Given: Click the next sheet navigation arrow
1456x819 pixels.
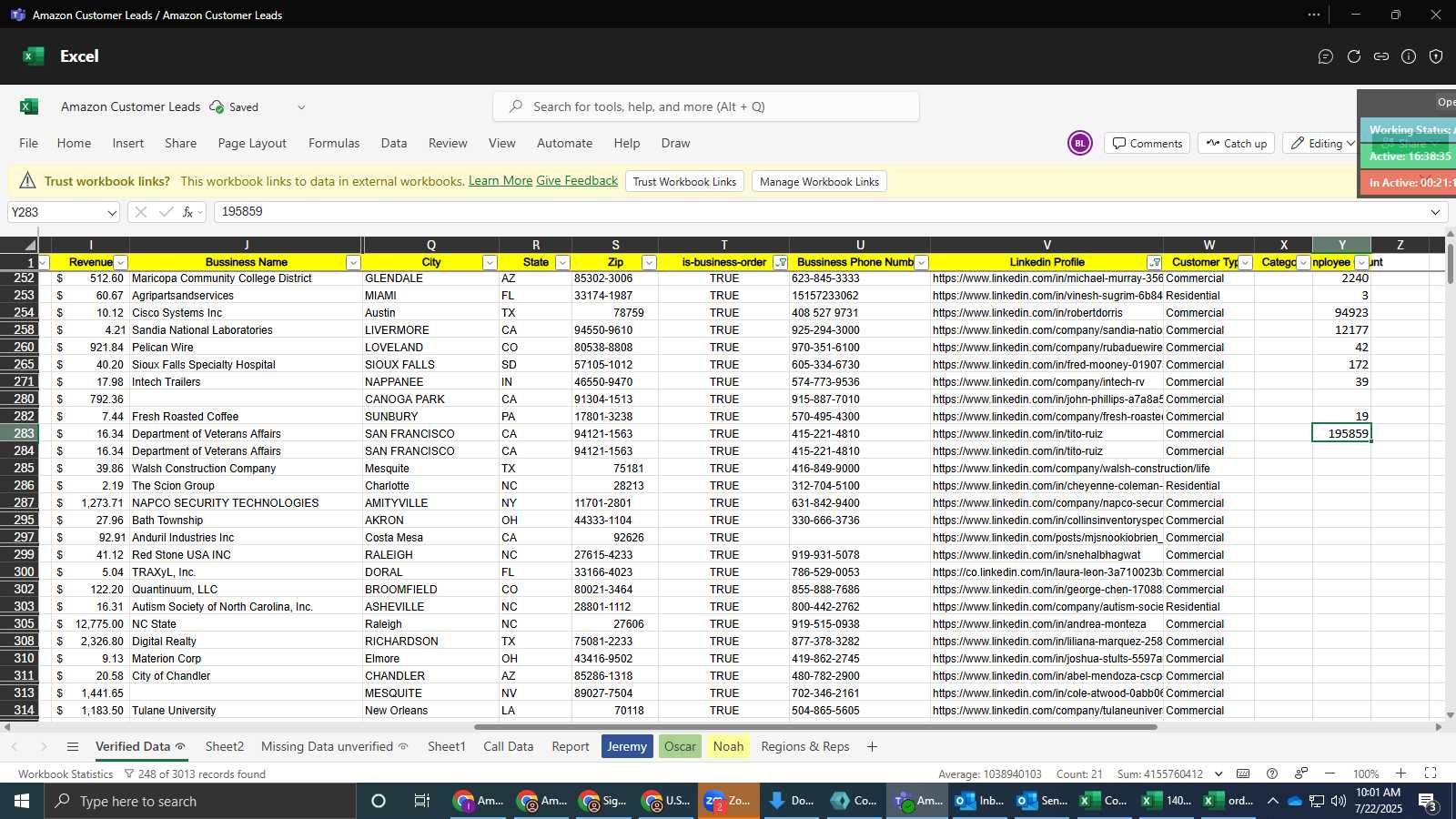Looking at the screenshot, I should click(43, 746).
